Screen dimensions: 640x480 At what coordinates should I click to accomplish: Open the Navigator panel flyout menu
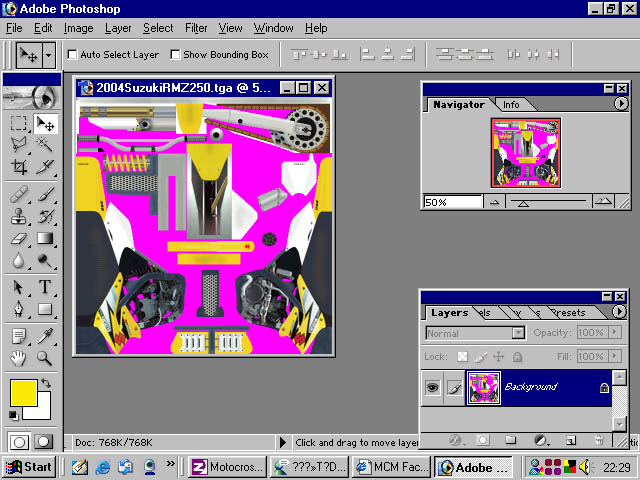coord(621,103)
